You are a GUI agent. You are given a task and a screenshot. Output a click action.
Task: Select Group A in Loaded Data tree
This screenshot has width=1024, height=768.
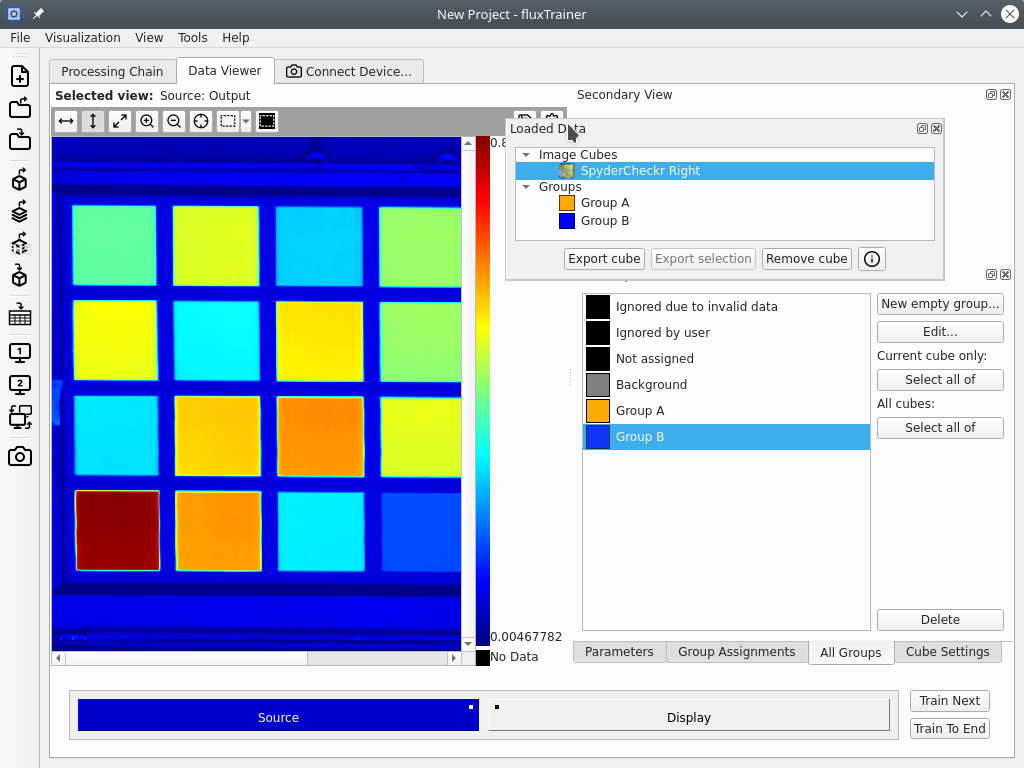(725, 203)
